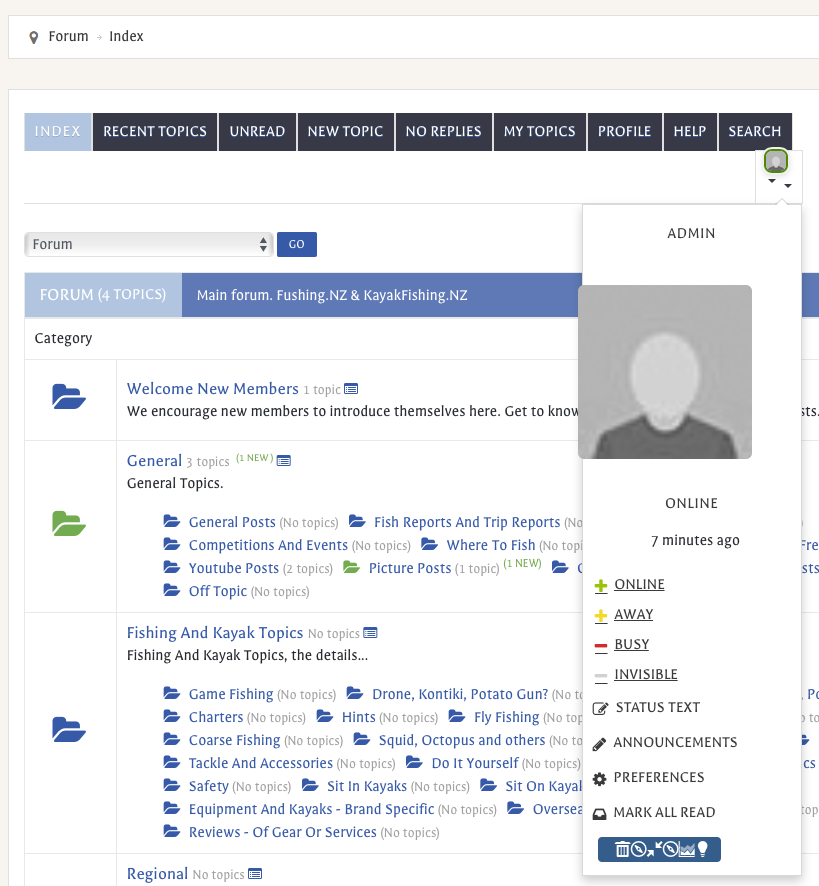819x886 pixels.
Task: Click the Preferences gear icon
Action: click(x=599, y=779)
